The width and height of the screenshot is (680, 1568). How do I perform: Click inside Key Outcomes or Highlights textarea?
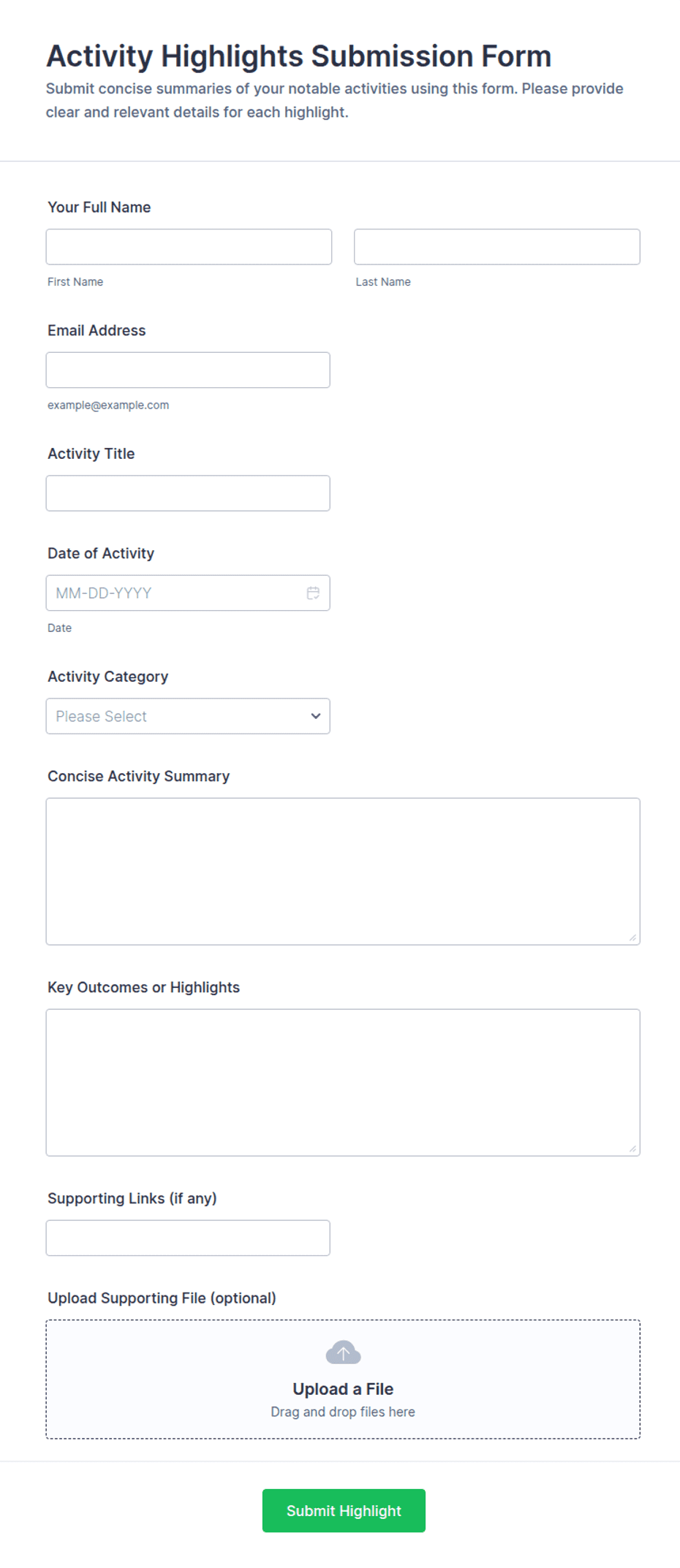(x=343, y=1082)
